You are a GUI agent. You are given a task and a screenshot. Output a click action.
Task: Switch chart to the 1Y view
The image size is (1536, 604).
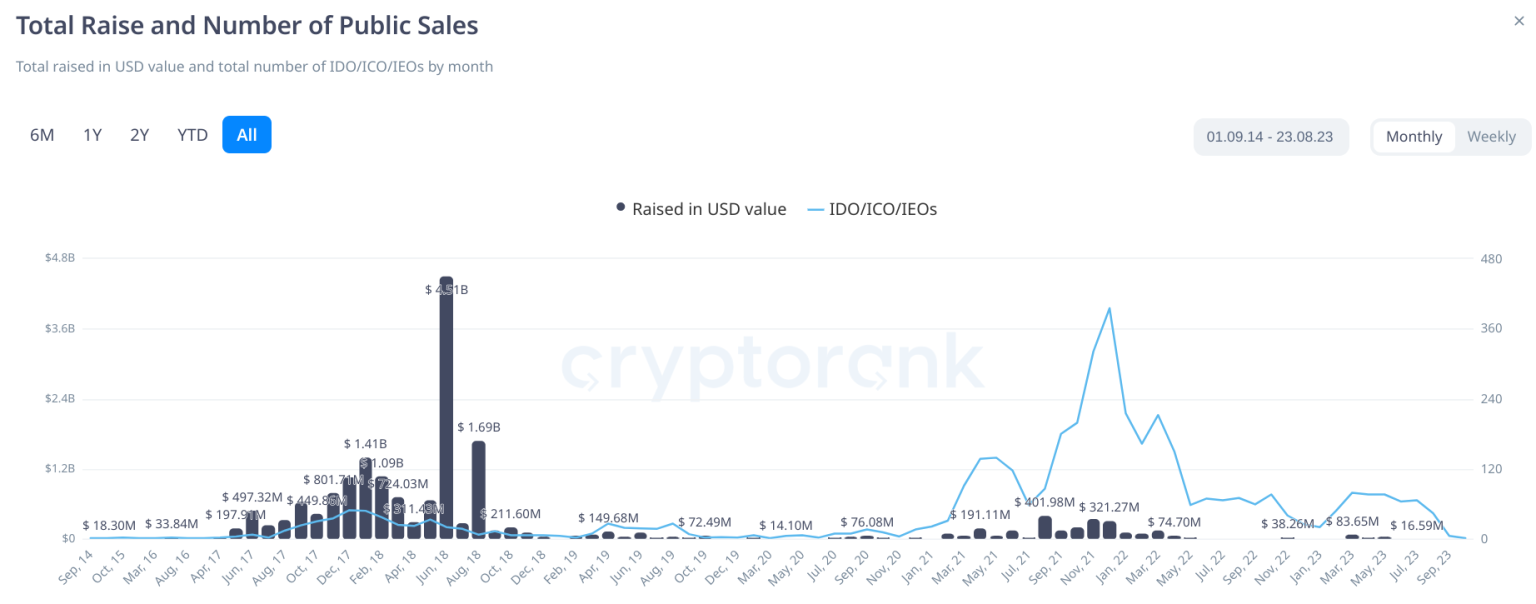click(92, 134)
